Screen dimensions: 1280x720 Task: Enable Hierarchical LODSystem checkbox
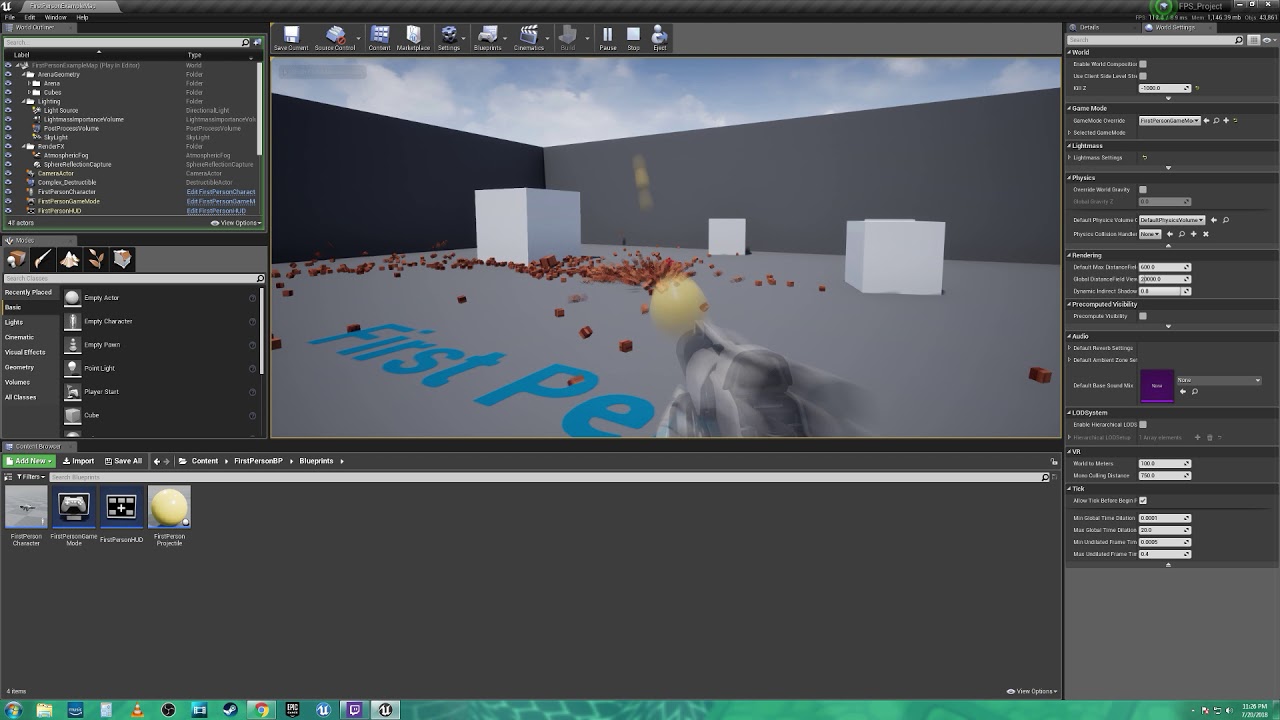click(x=1143, y=424)
